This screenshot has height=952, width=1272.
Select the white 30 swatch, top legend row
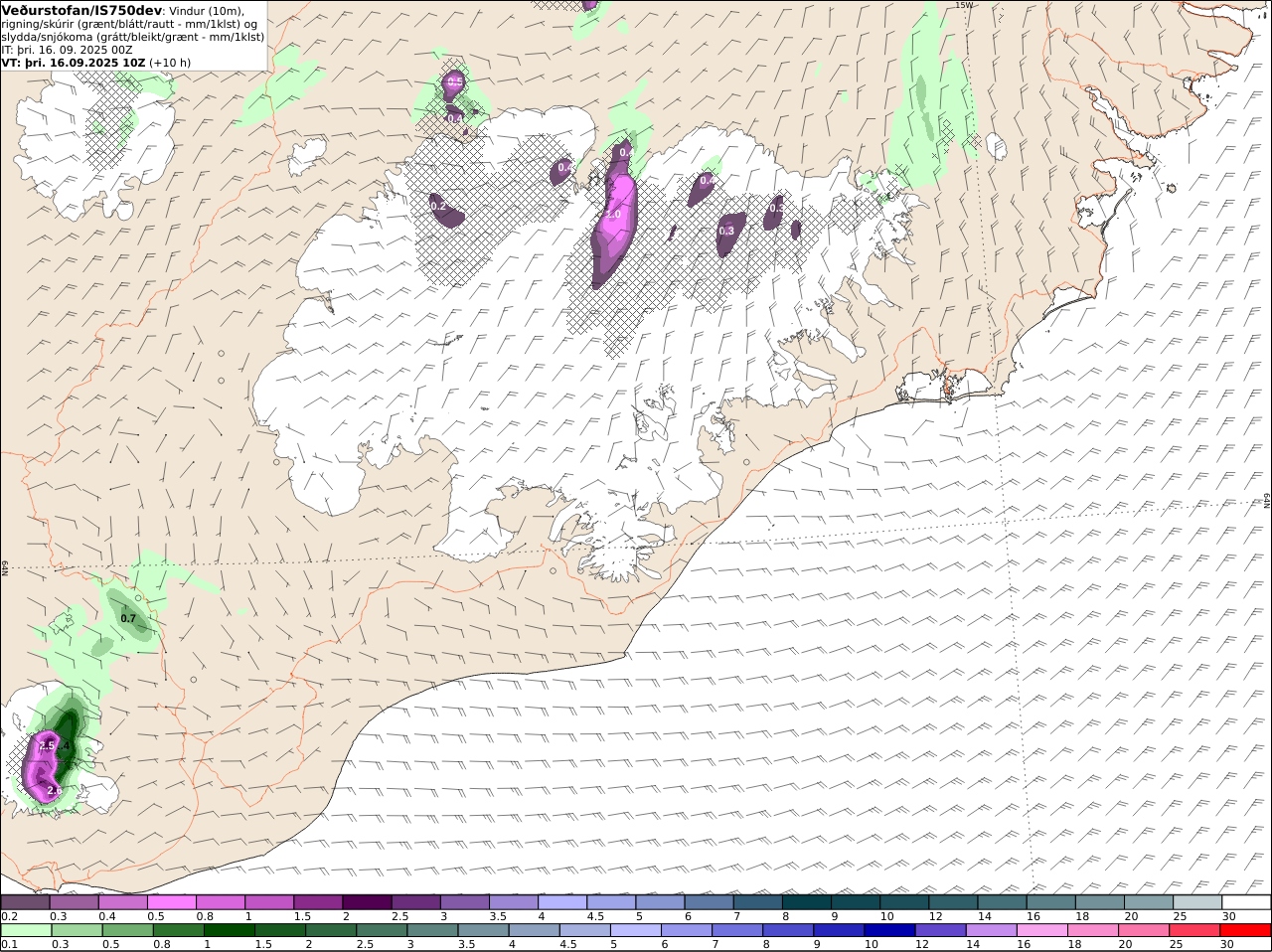coord(1247,902)
